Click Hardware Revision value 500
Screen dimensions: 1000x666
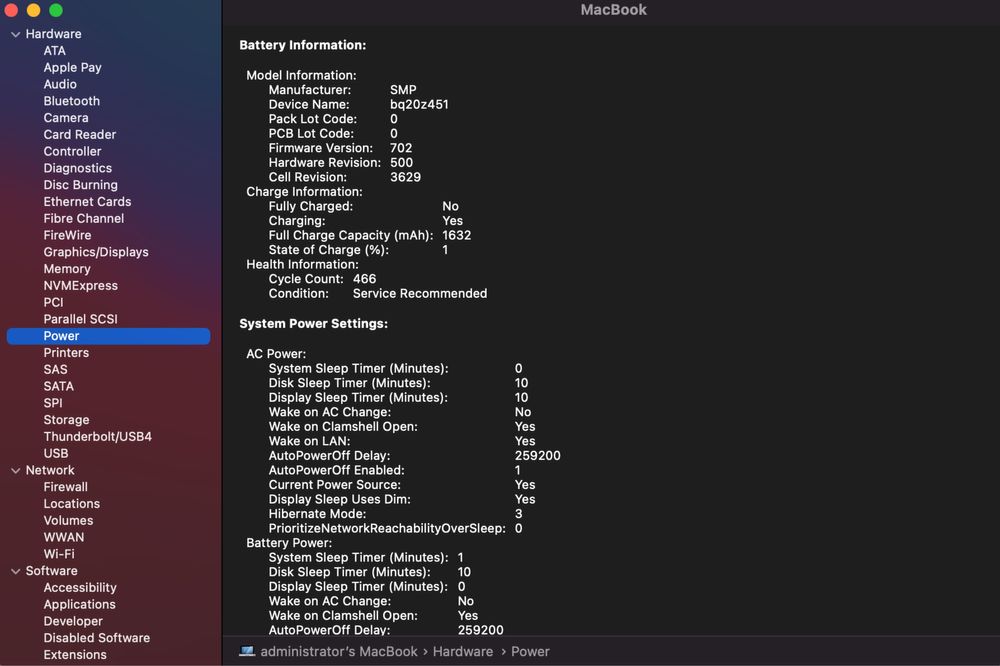401,163
